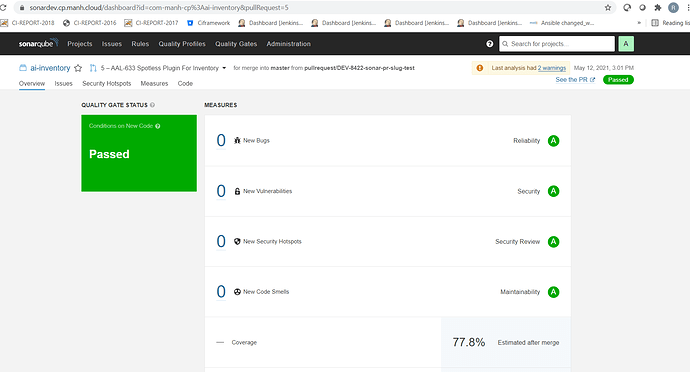
Task: Click the Security A rating badge
Action: [x=553, y=191]
